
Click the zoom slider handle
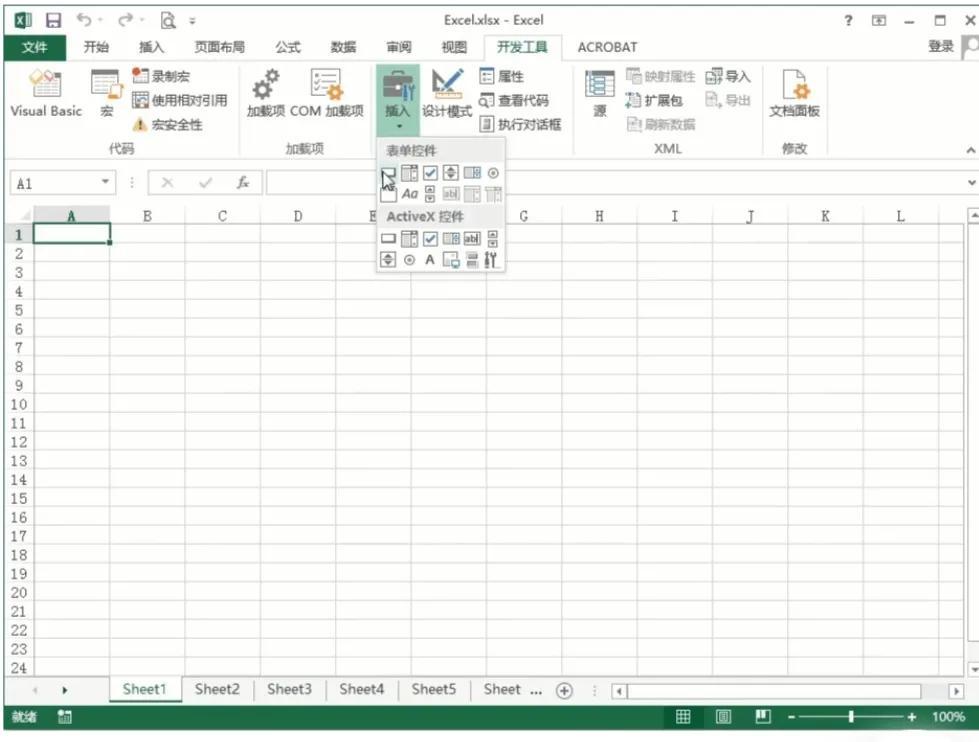pos(851,716)
